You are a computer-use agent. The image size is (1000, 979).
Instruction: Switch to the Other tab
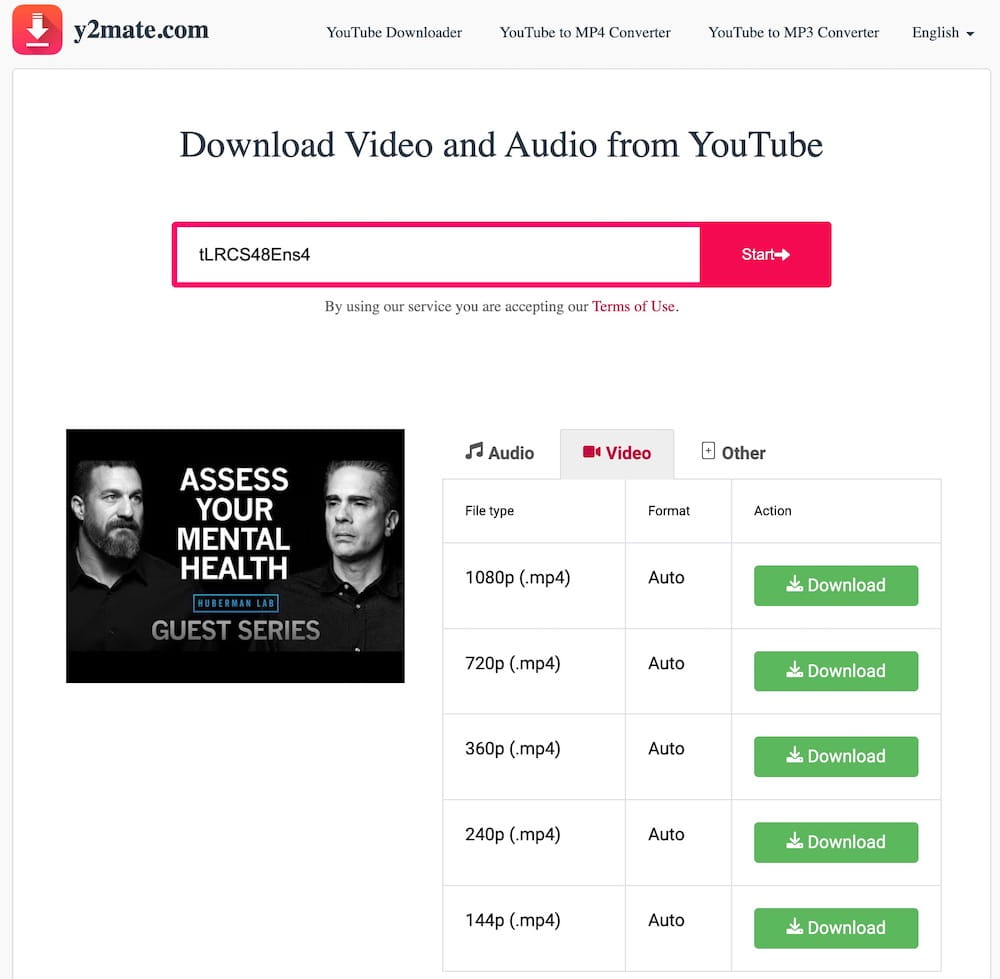click(733, 453)
